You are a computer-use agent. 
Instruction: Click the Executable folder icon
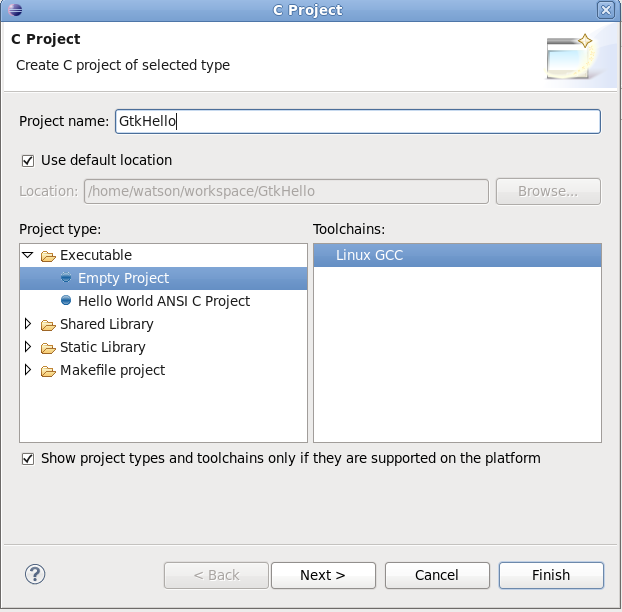click(x=48, y=256)
